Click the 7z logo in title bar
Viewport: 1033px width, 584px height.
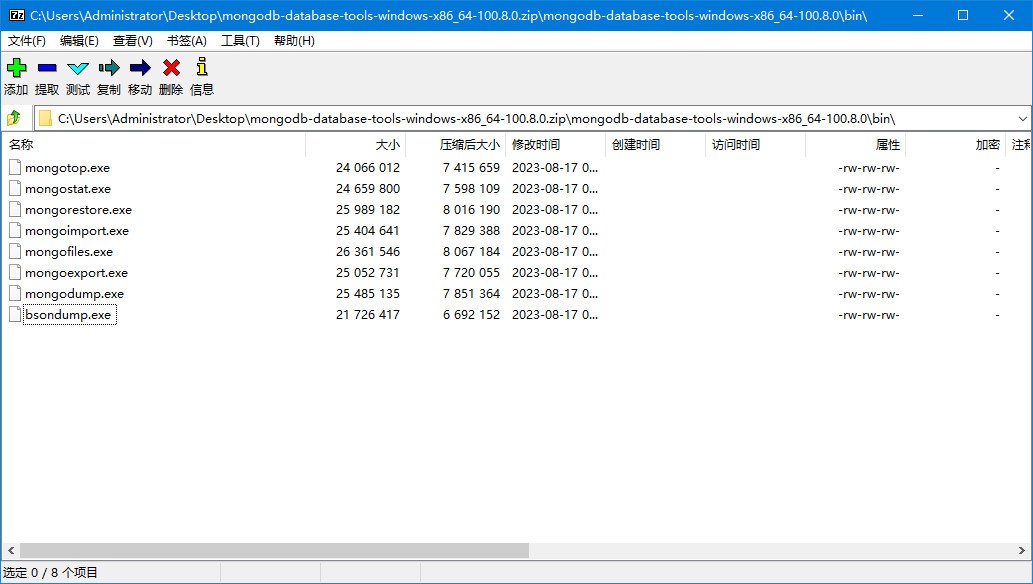[x=16, y=15]
